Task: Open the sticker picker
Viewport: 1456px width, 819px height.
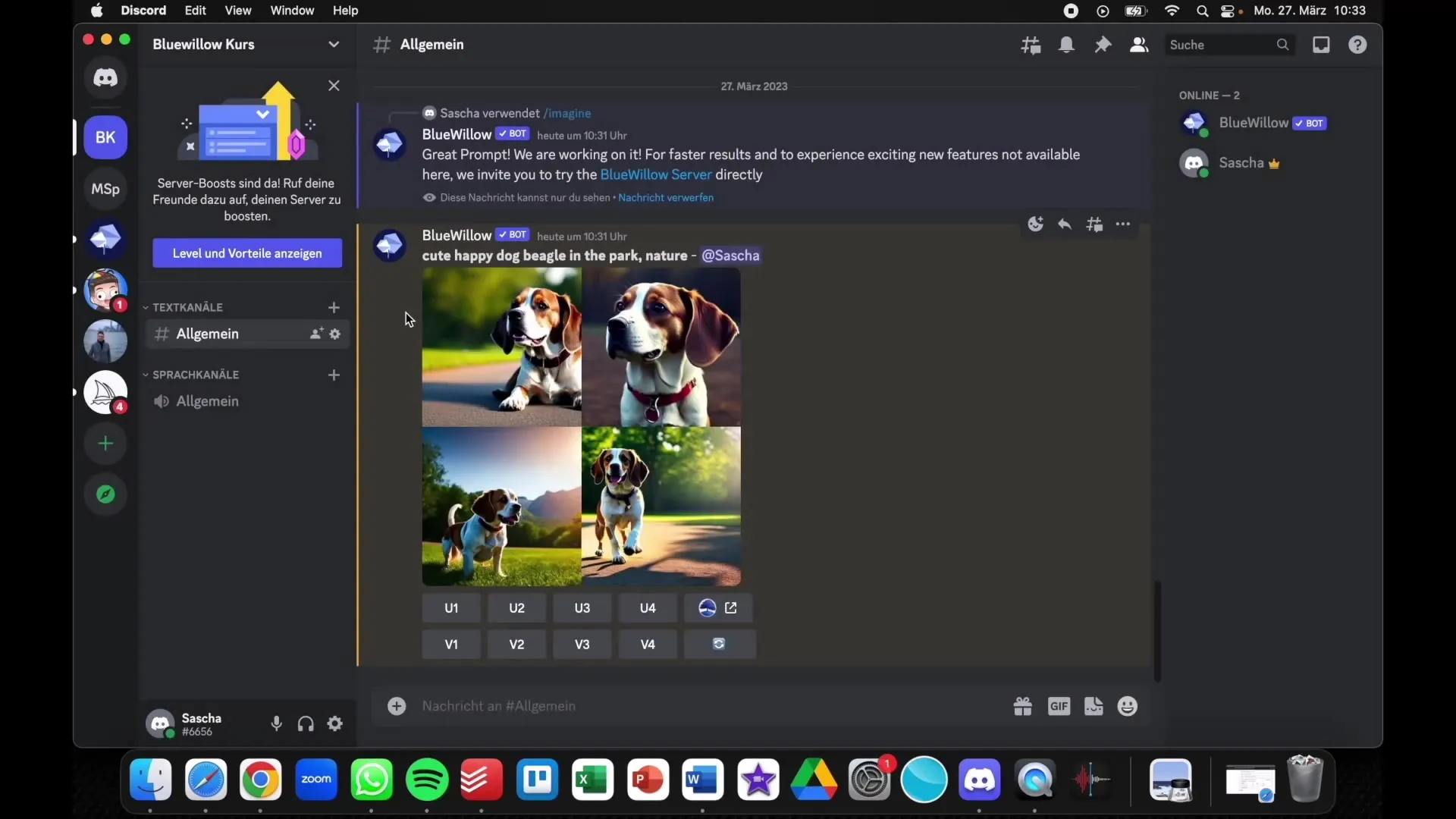Action: (1094, 706)
